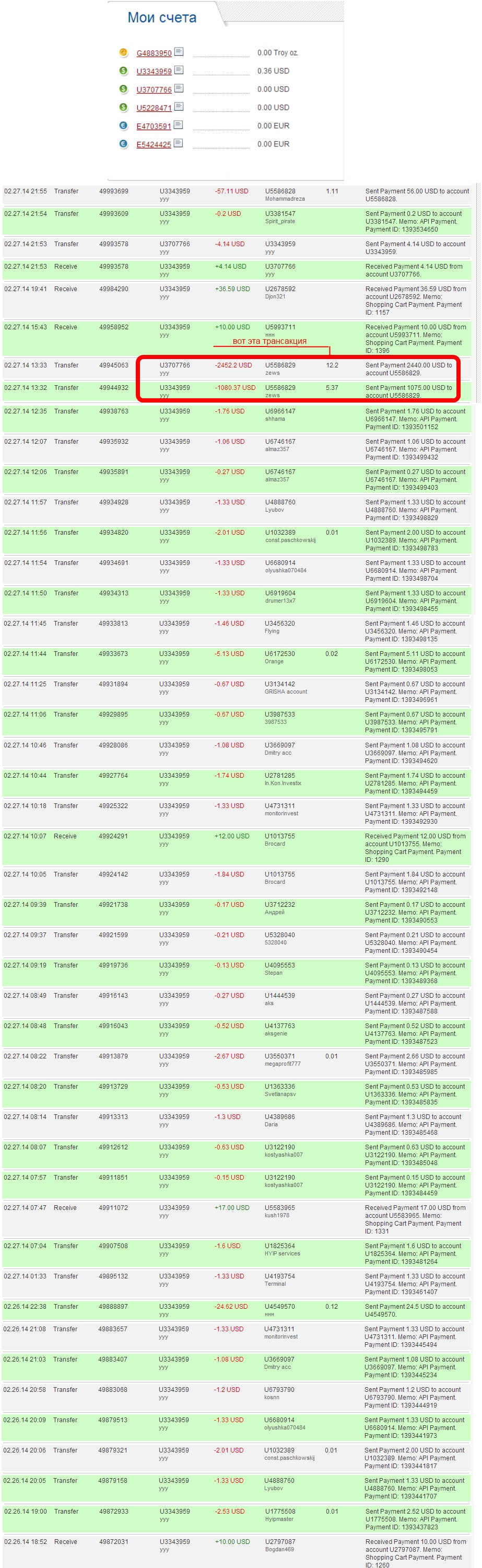Image resolution: width=482 pixels, height=1568 pixels.
Task: Open statement icon next to E4703591
Action: (178, 125)
